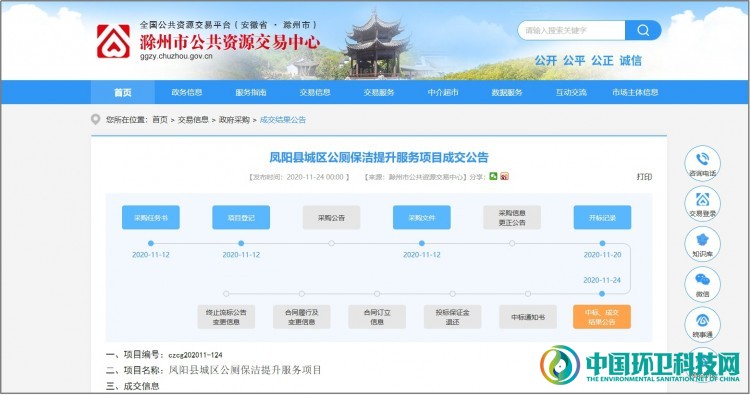Click the ggzy.chuzhou.gov.cn URL text
Image resolution: width=750 pixels, height=395 pixels.
point(176,56)
